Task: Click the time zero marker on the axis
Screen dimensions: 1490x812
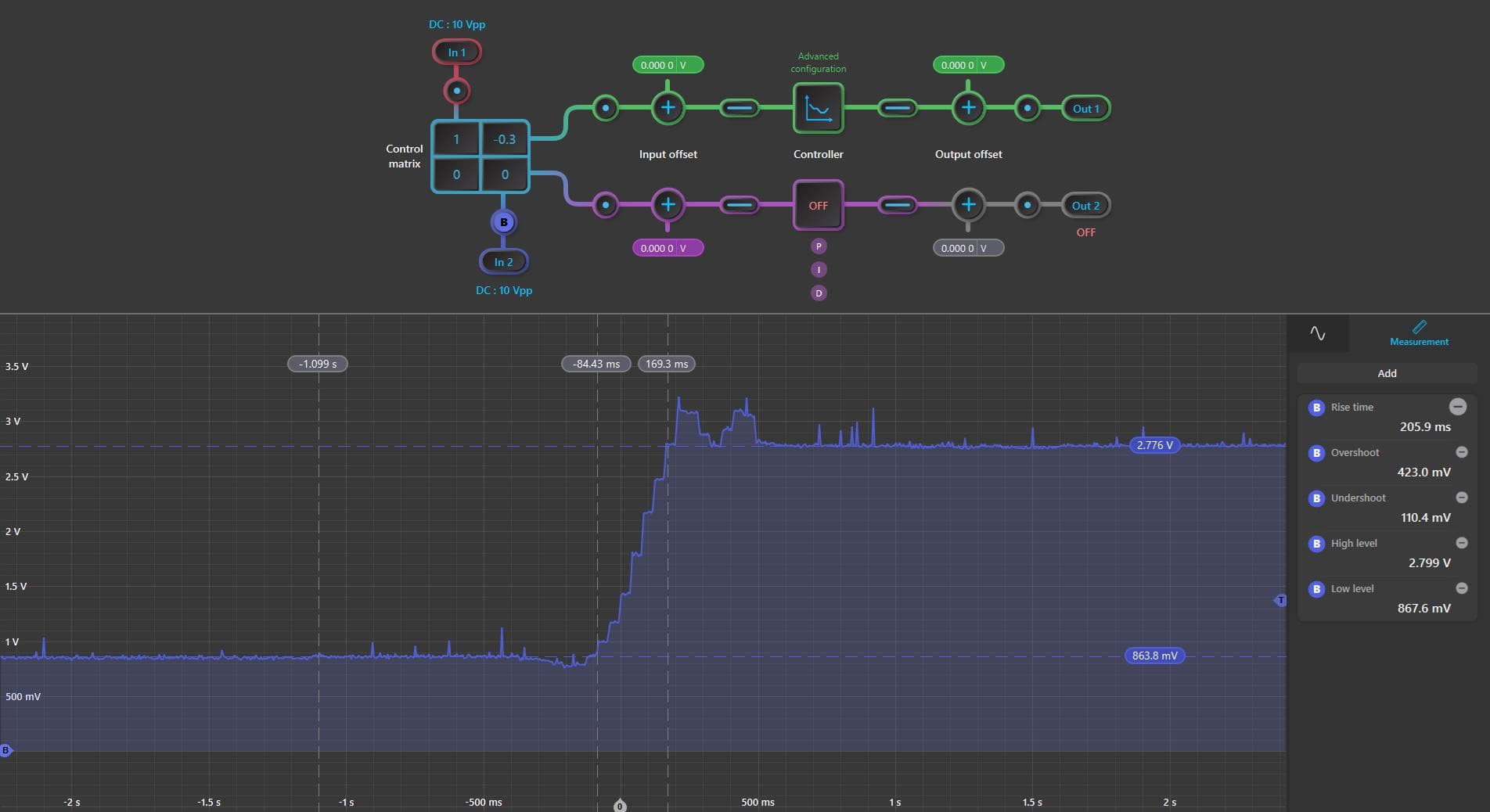Action: pyautogui.click(x=620, y=806)
